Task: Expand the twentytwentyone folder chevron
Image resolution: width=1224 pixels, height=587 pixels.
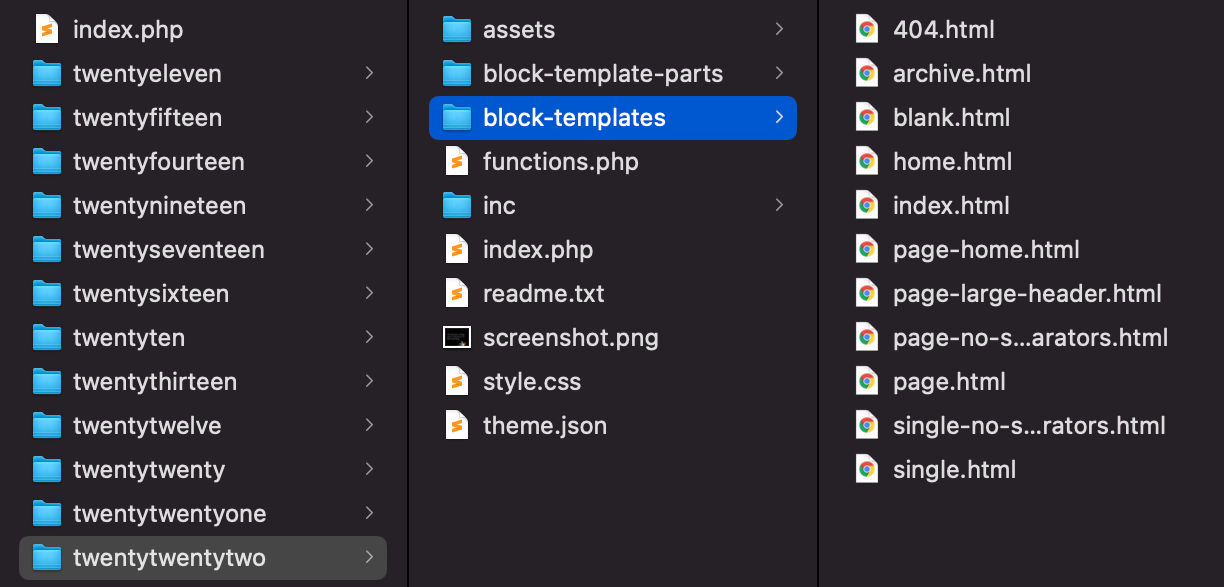Action: (370, 513)
